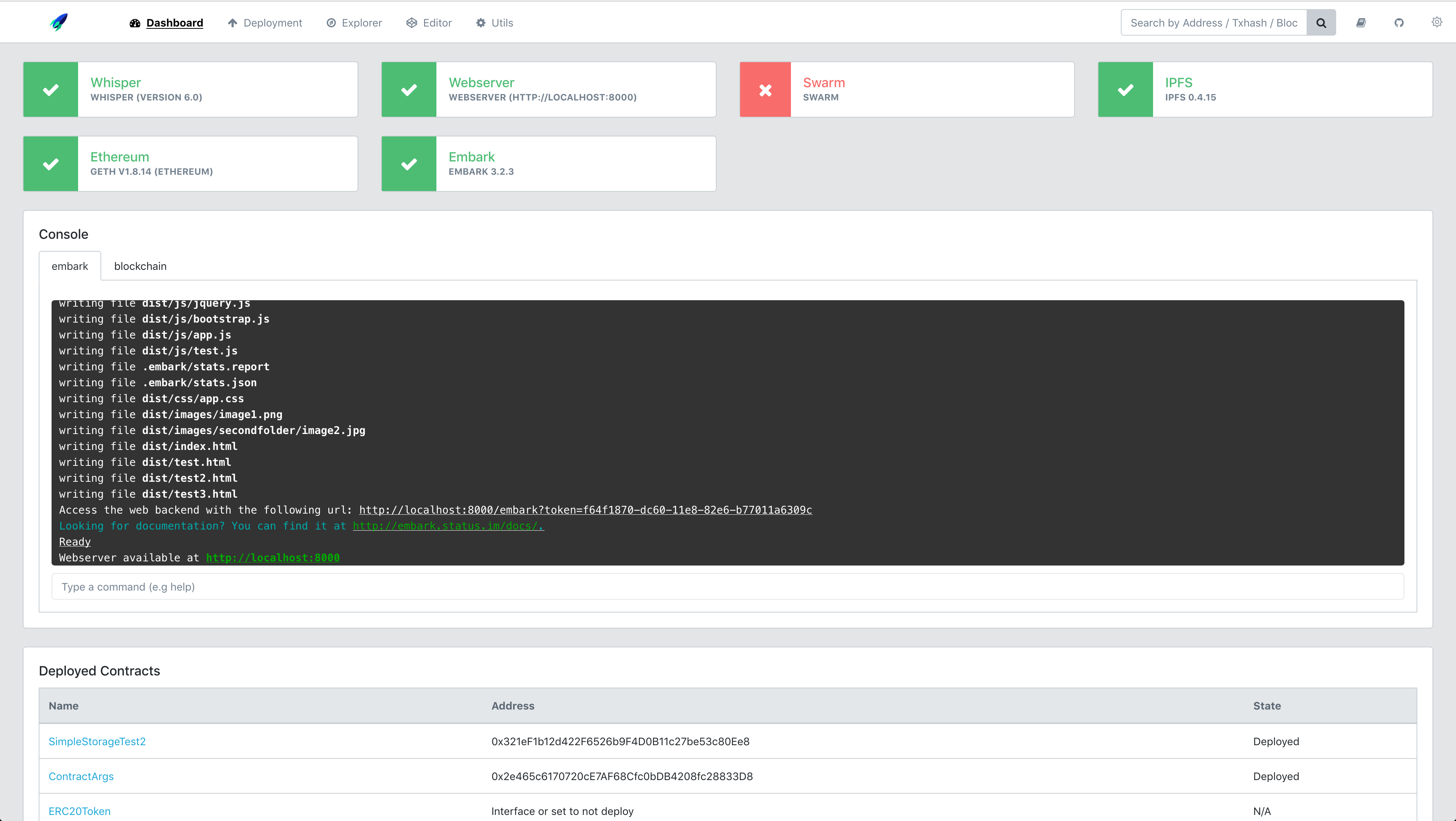Switch to the blockchain console tab

click(140, 266)
